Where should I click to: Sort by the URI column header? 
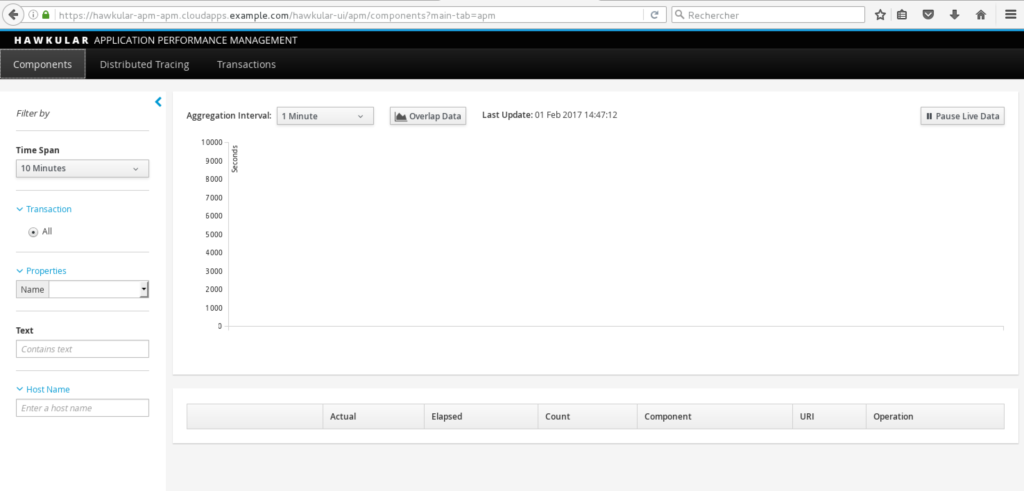click(829, 417)
